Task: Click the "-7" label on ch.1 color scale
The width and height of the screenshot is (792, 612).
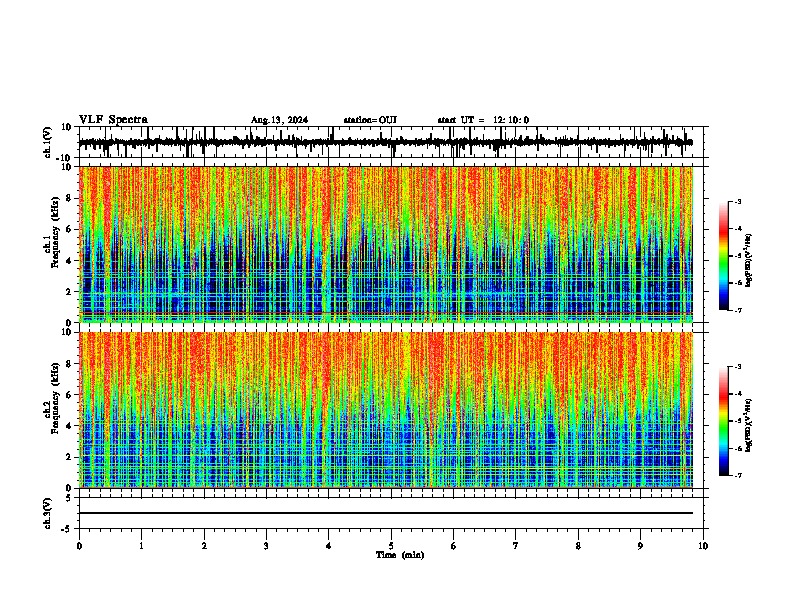Action: (x=738, y=310)
